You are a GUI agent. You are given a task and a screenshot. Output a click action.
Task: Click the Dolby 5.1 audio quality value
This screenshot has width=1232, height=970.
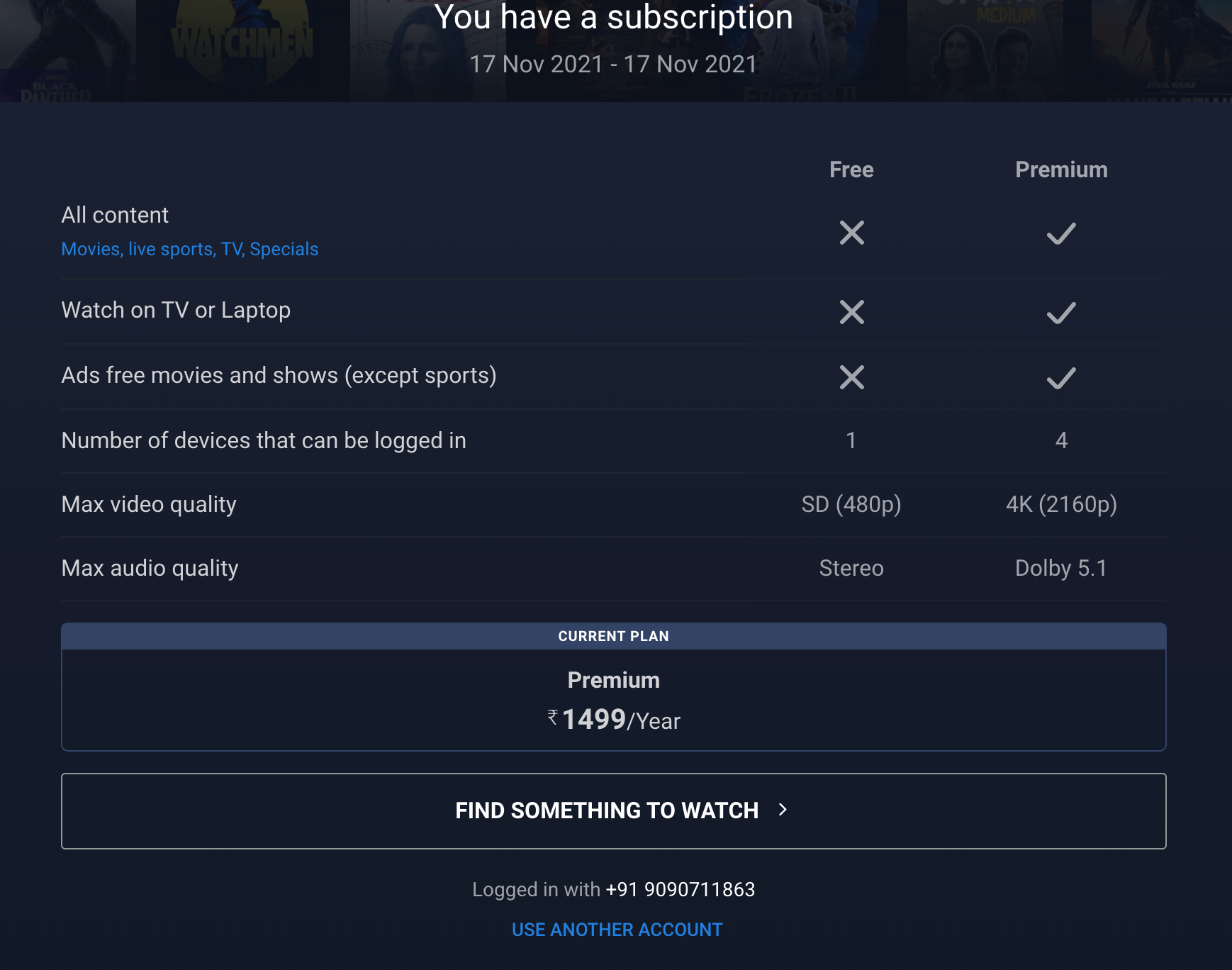pos(1061,568)
